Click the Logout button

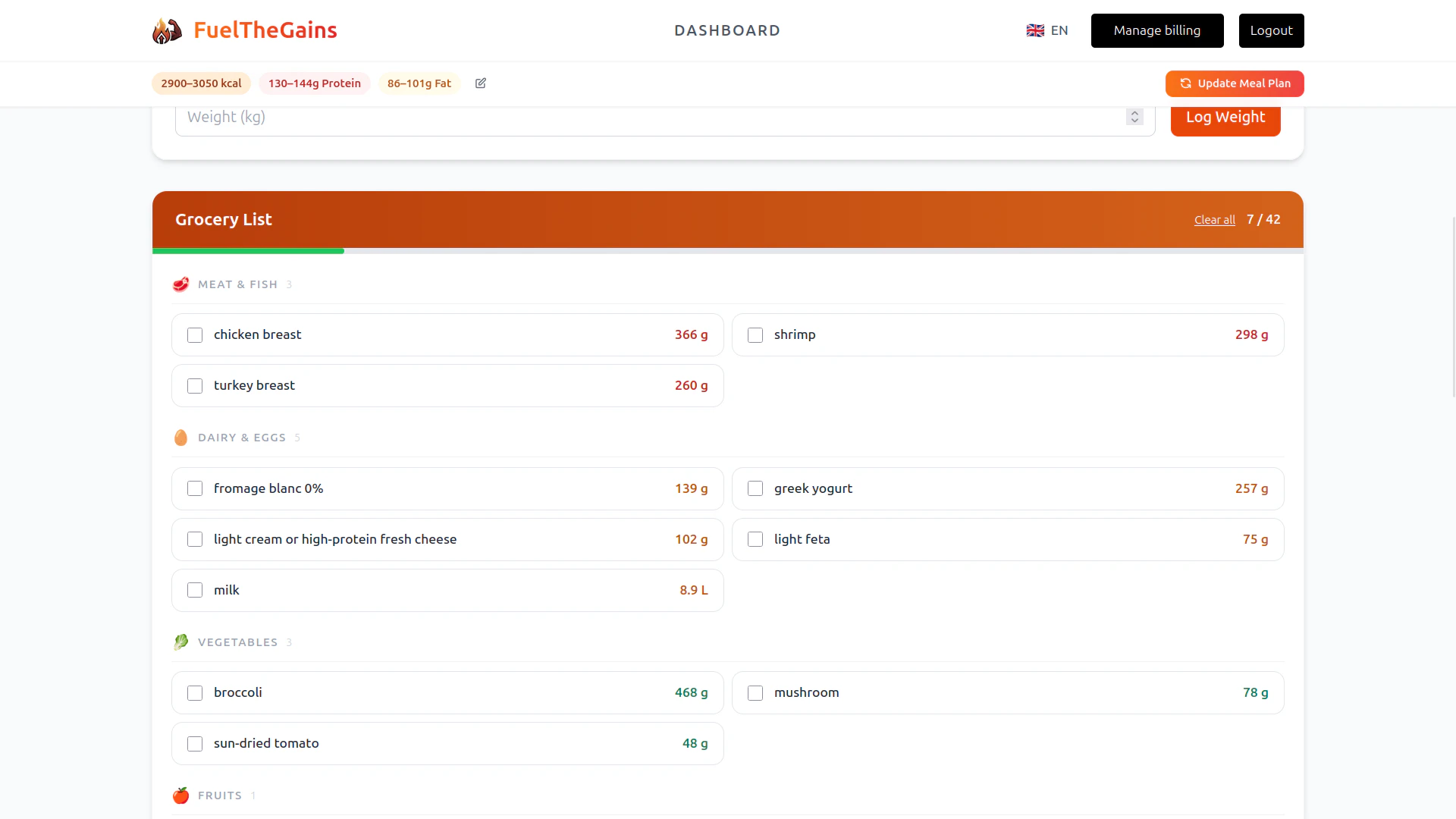(x=1271, y=30)
